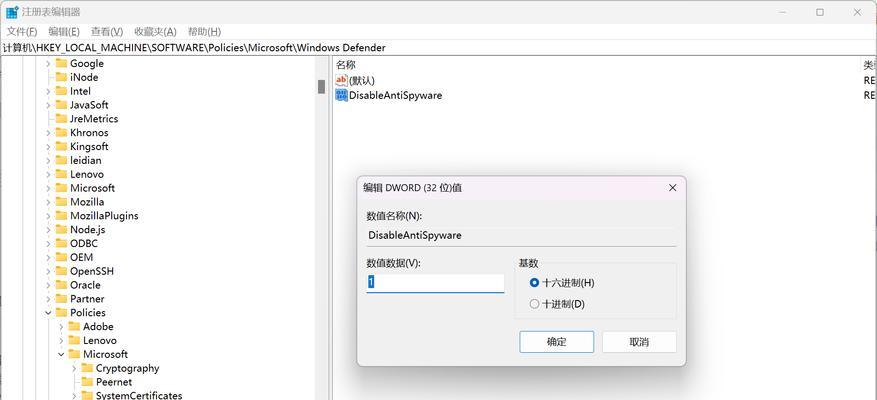Select the 十六进制(H) hexadecimal radio button
Viewport: 877px width, 400px height.
click(534, 283)
